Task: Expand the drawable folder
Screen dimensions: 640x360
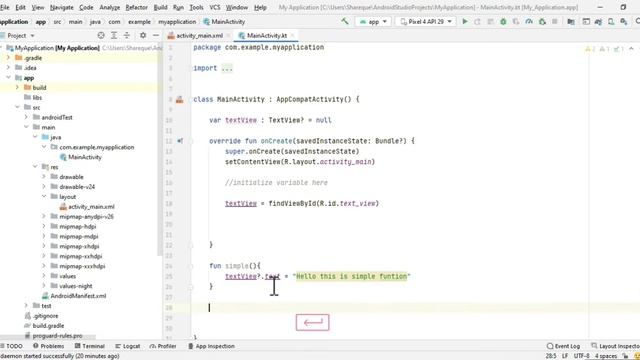Action: [44, 177]
